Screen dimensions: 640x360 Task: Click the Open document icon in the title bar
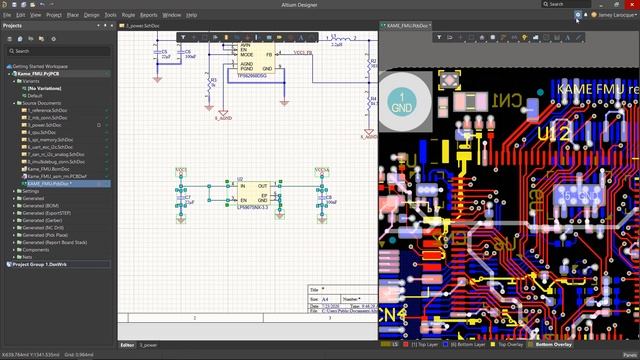tap(32, 4)
